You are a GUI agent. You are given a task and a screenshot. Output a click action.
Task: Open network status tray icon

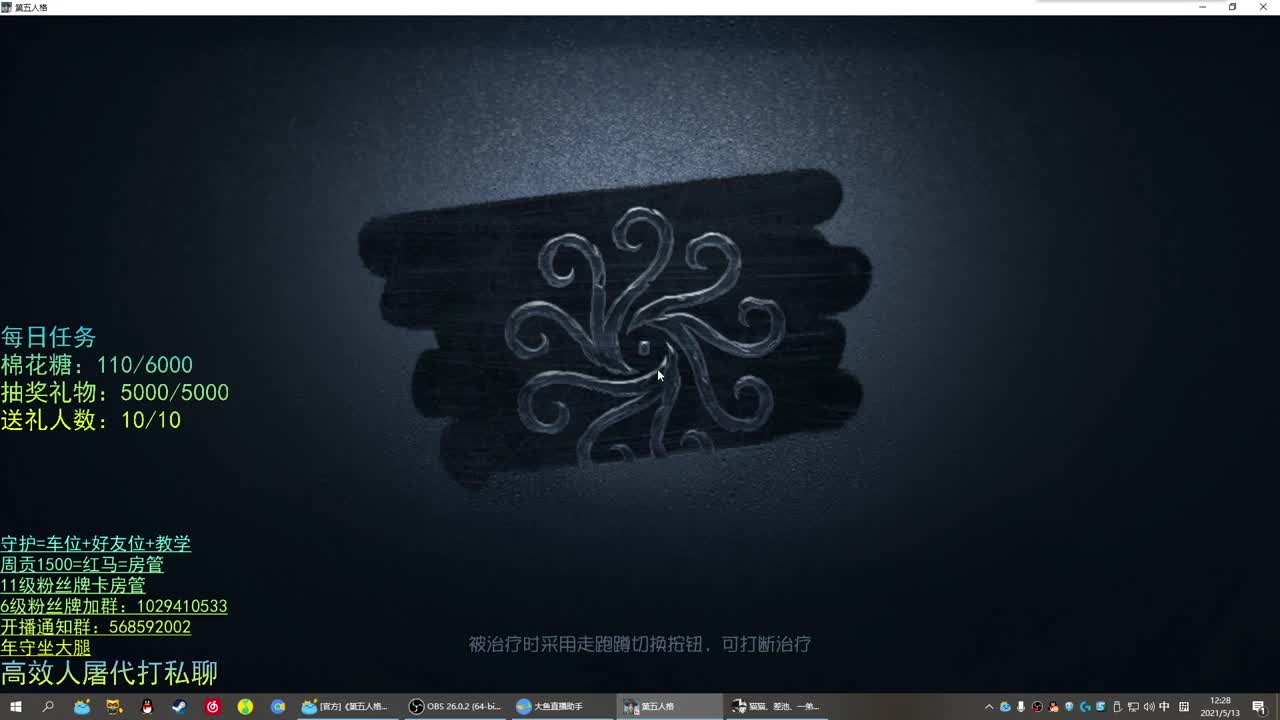(x=1133, y=707)
